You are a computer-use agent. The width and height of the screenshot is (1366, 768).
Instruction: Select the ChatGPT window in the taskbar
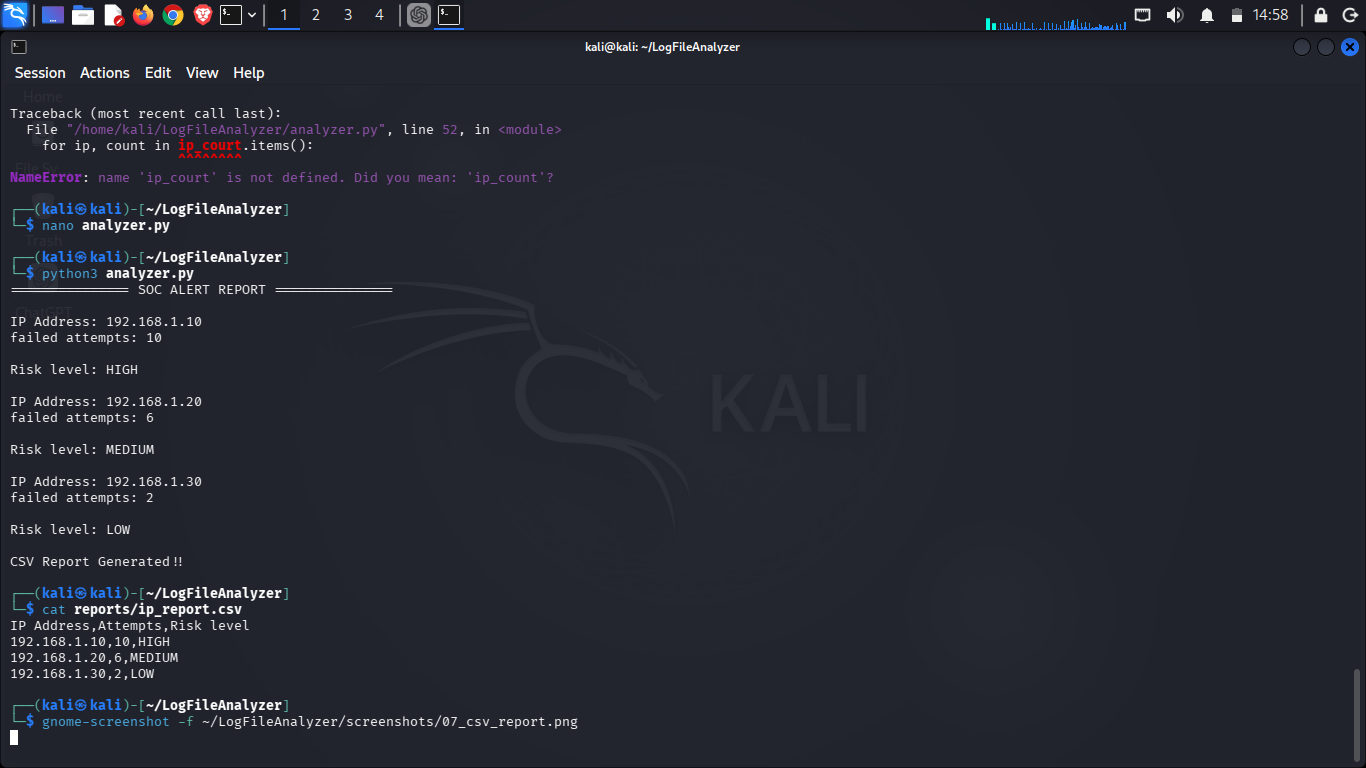[x=419, y=15]
